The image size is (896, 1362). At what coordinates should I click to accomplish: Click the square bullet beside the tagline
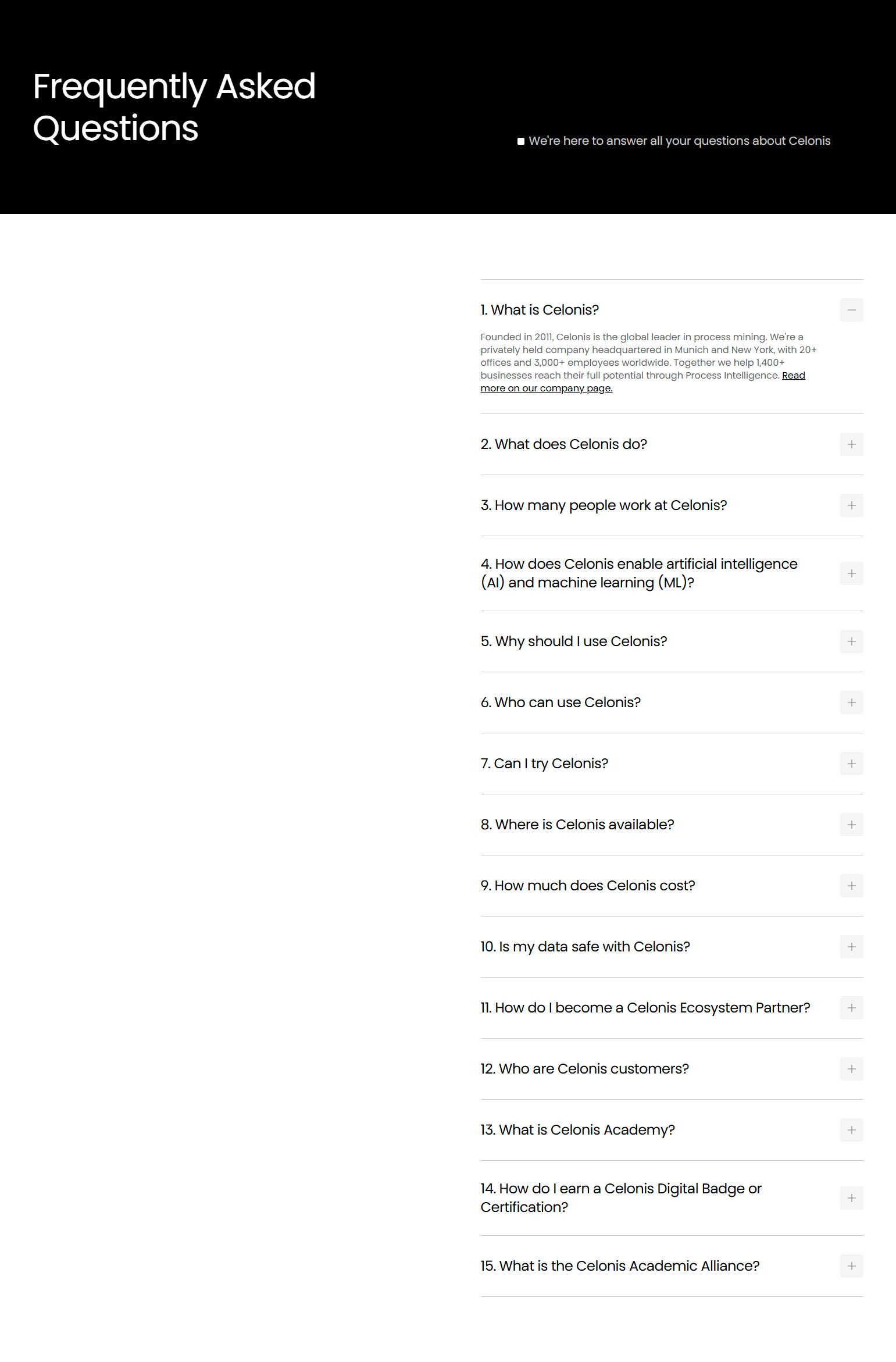click(x=522, y=140)
